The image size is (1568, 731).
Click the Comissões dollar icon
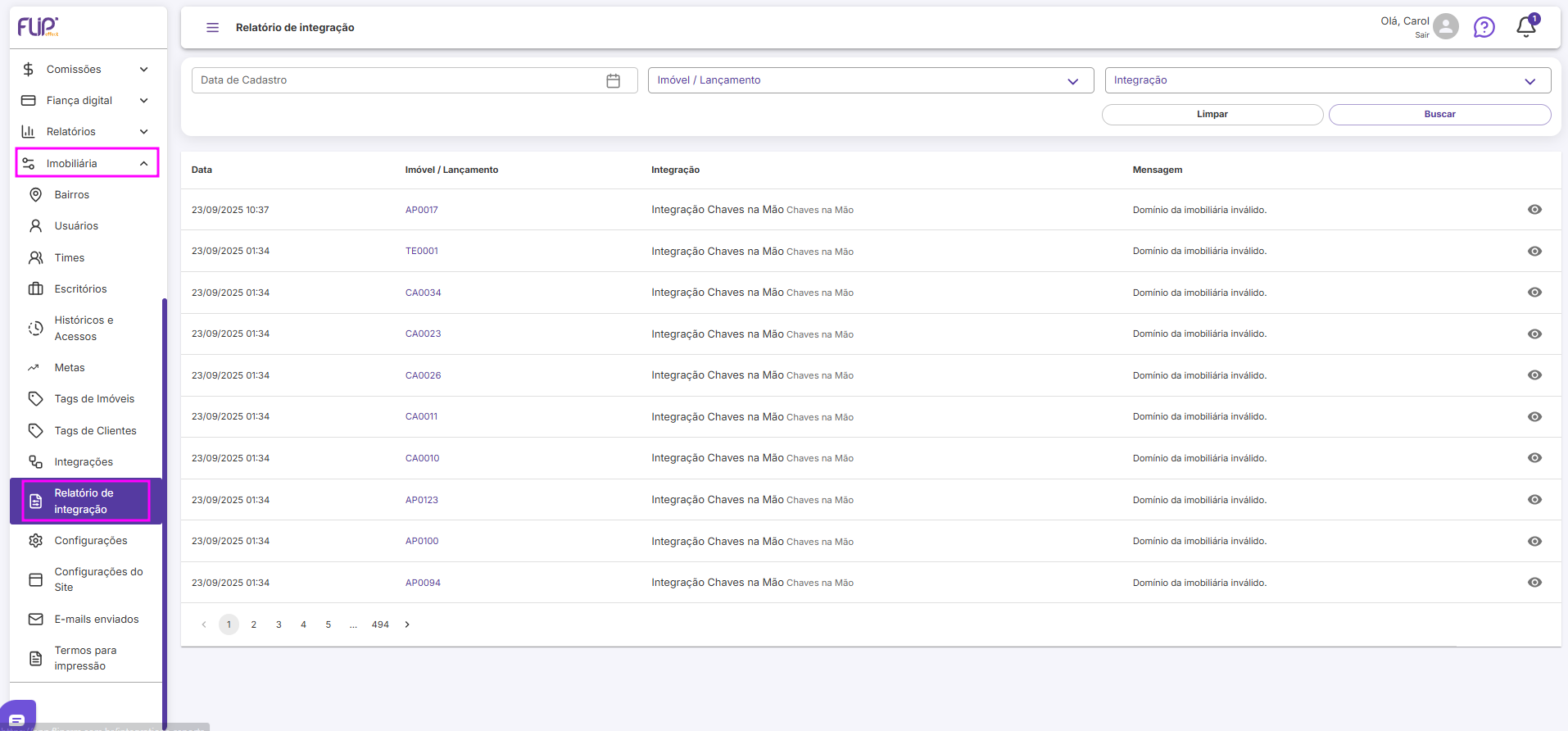29,70
